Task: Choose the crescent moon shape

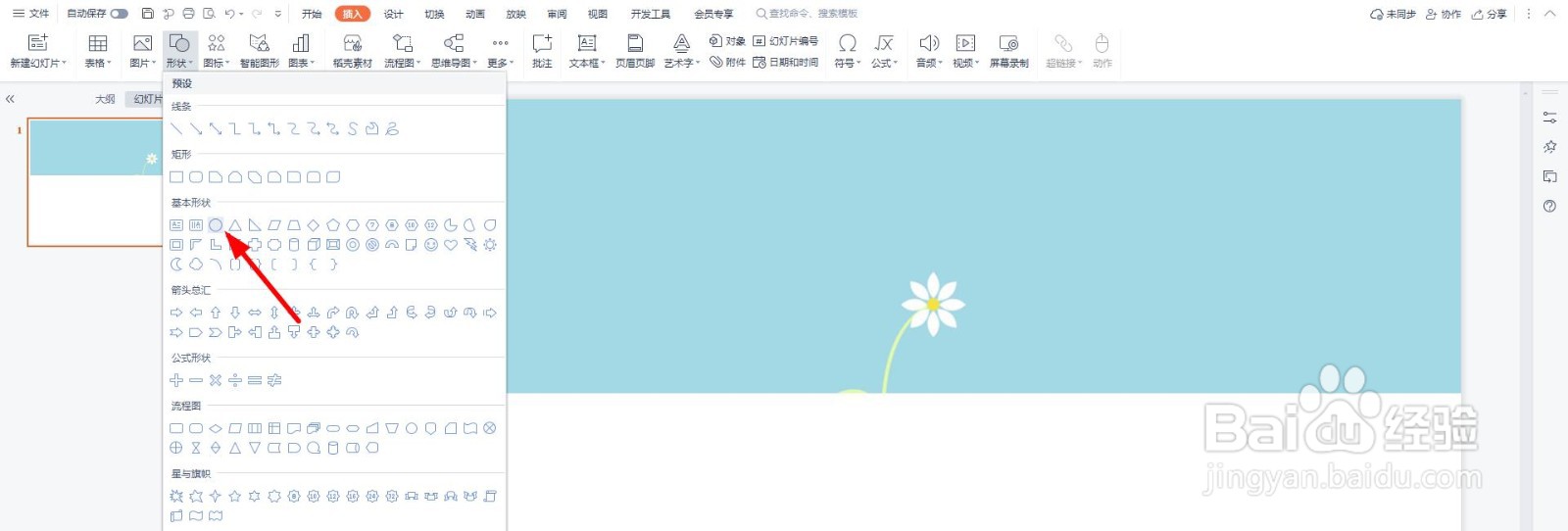Action: 176,265
